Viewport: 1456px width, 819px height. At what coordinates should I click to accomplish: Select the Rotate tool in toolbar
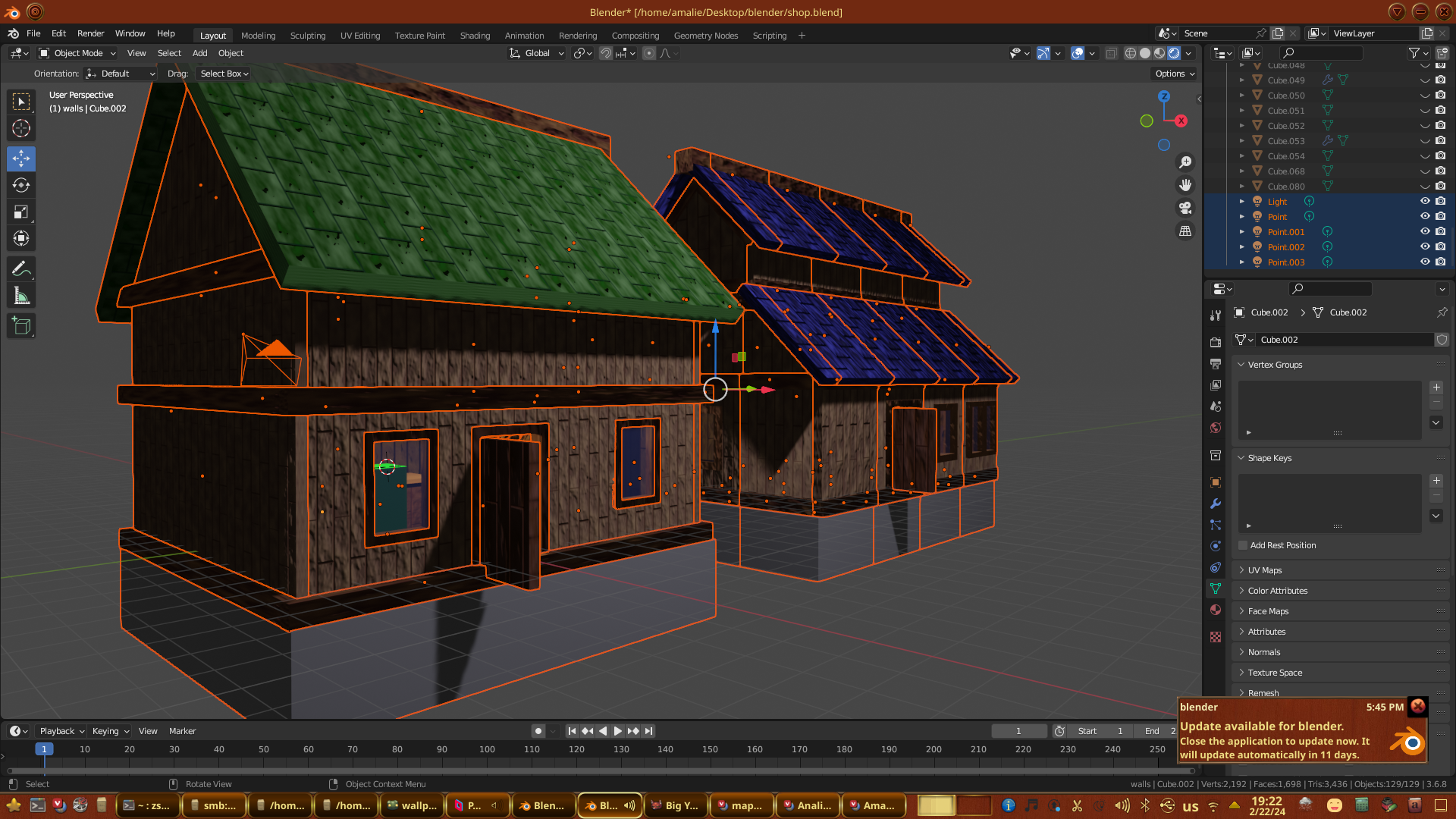tap(21, 185)
